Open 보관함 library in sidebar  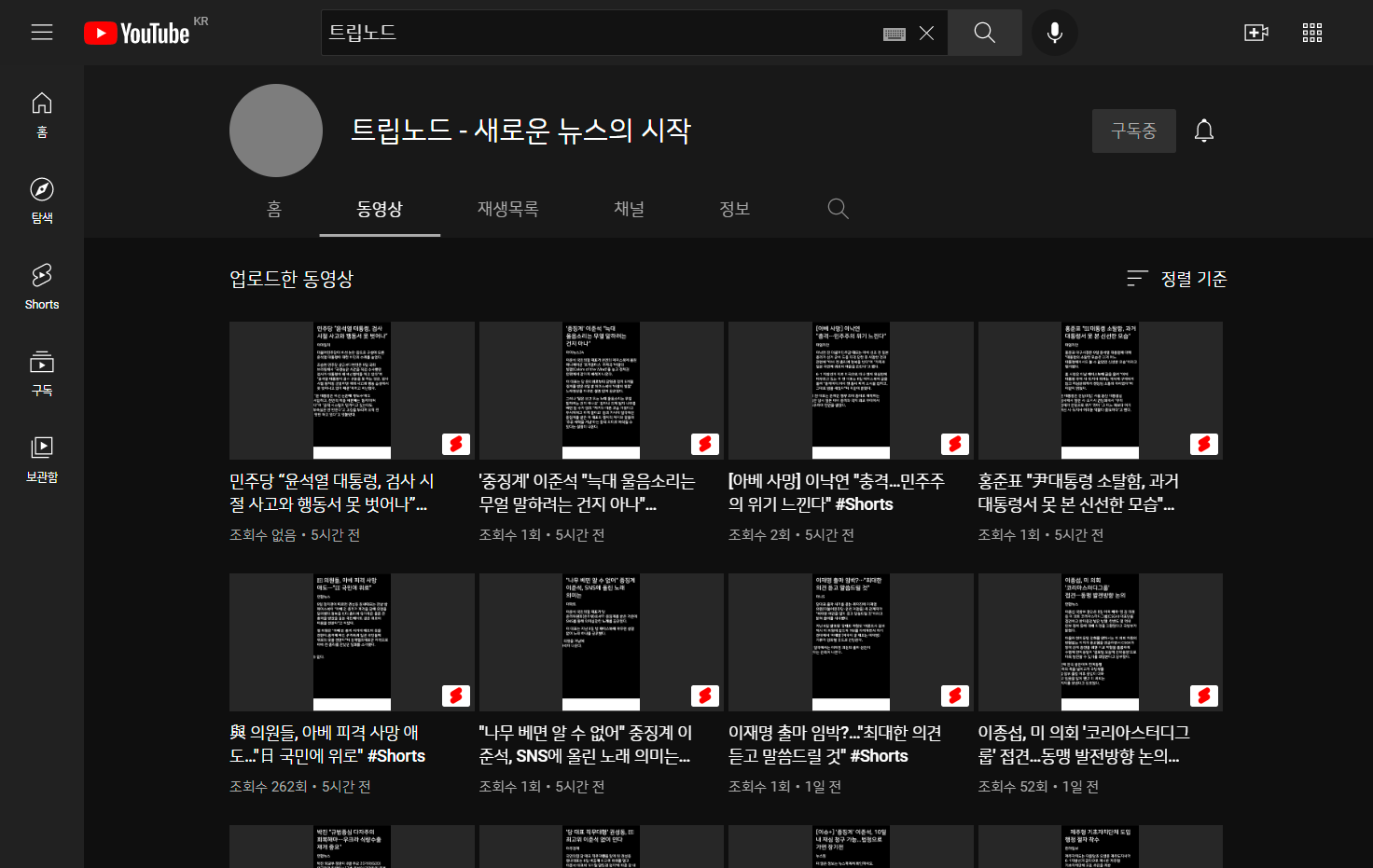tap(42, 459)
